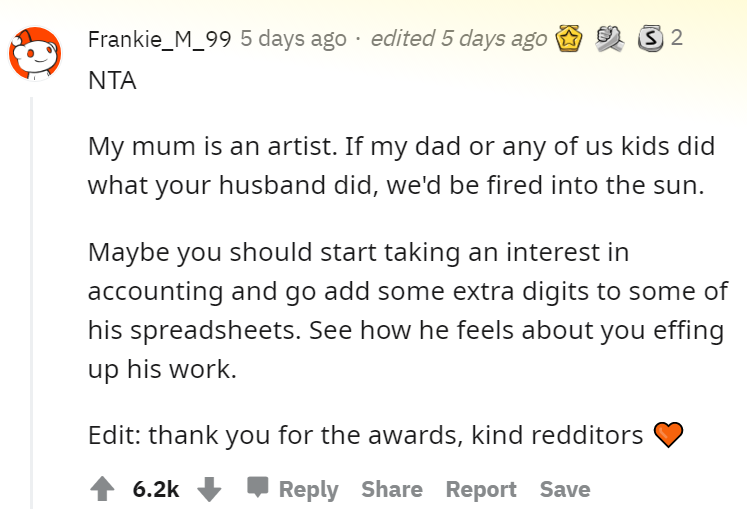
Task: Open Frankie_M_99's Snoo avatar
Action: (35, 53)
